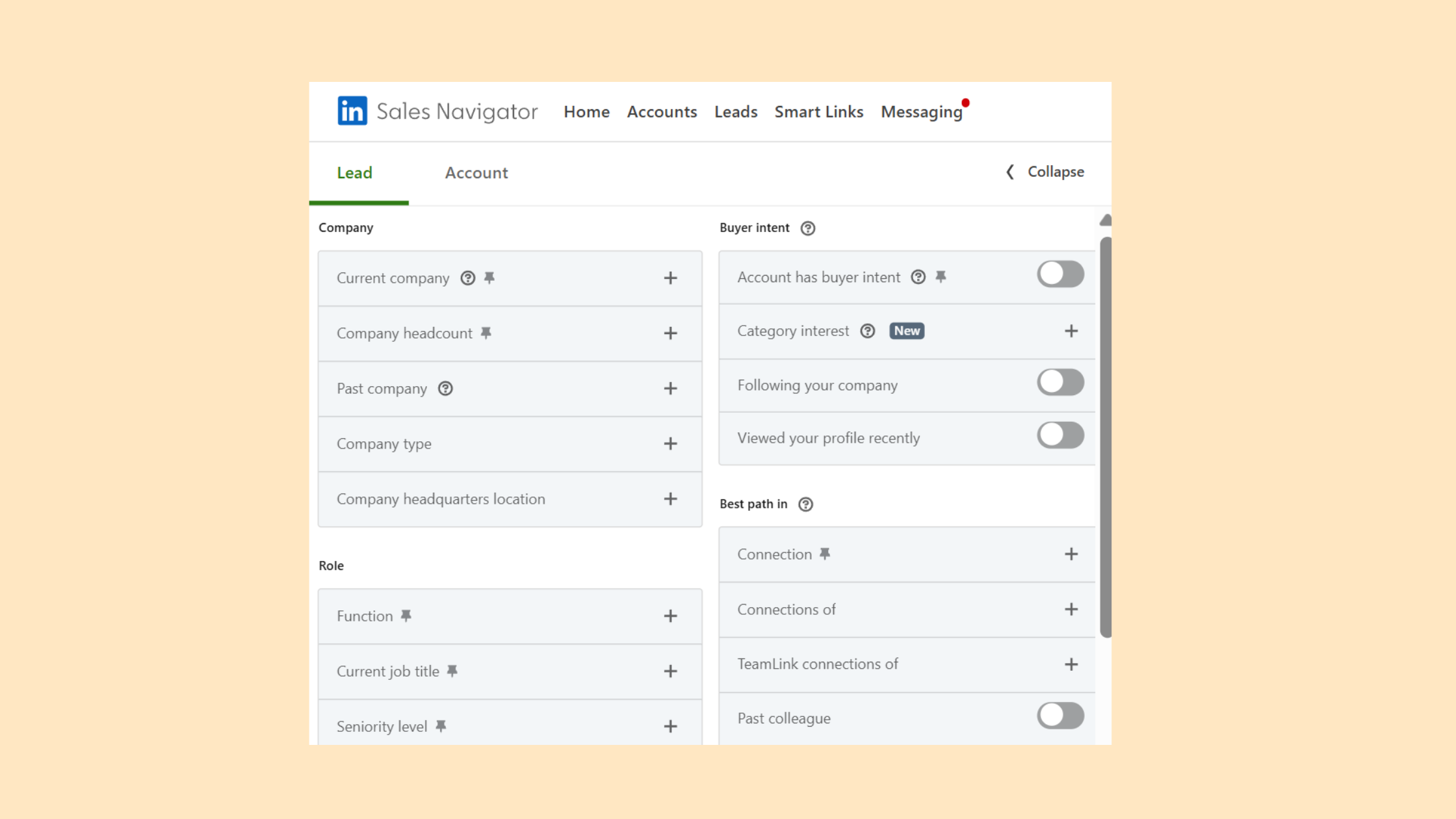Click Viewed your profile recently label
This screenshot has height=819, width=1456.
click(x=829, y=438)
